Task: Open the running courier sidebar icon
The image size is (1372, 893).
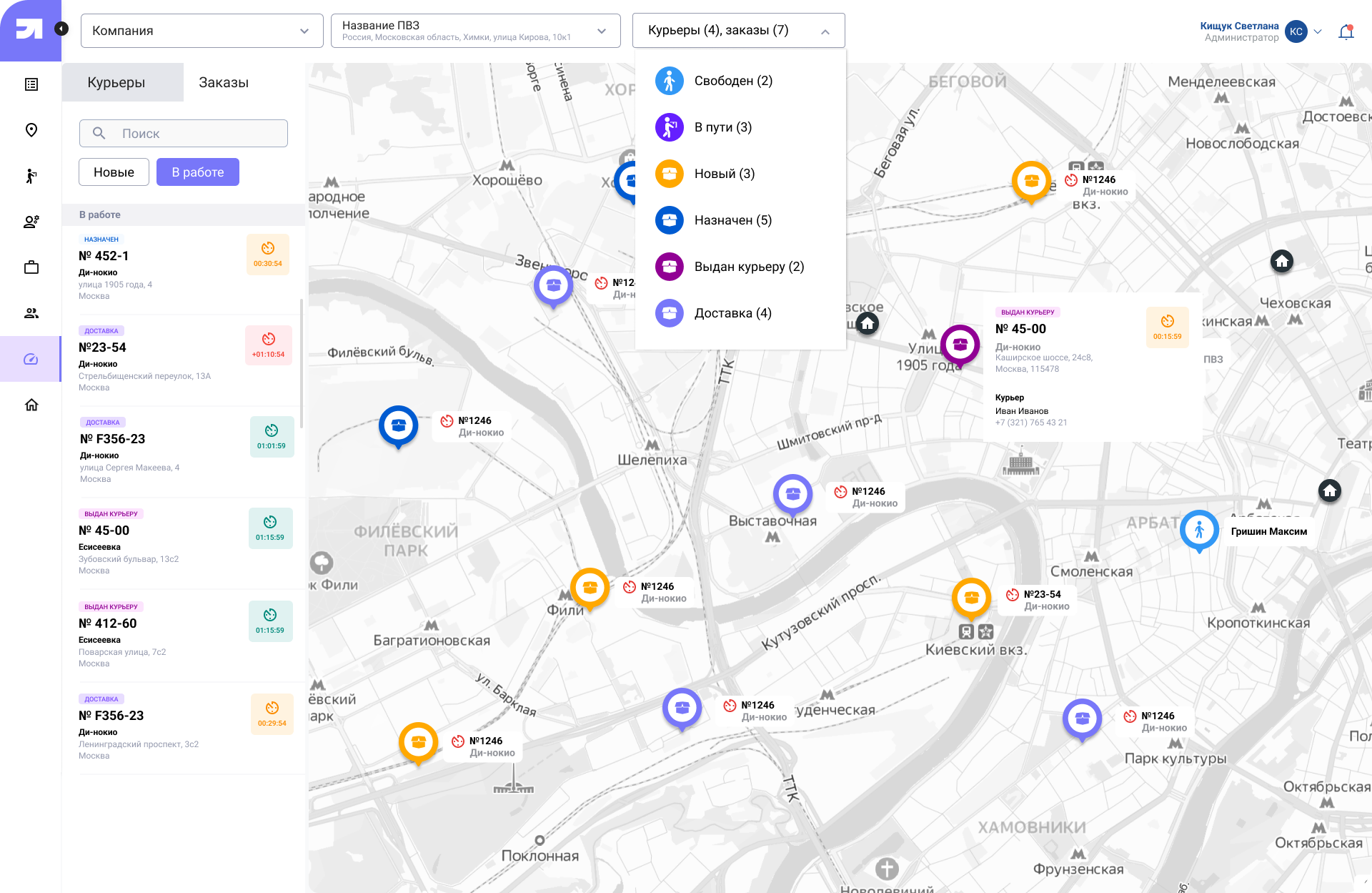Action: [31, 176]
